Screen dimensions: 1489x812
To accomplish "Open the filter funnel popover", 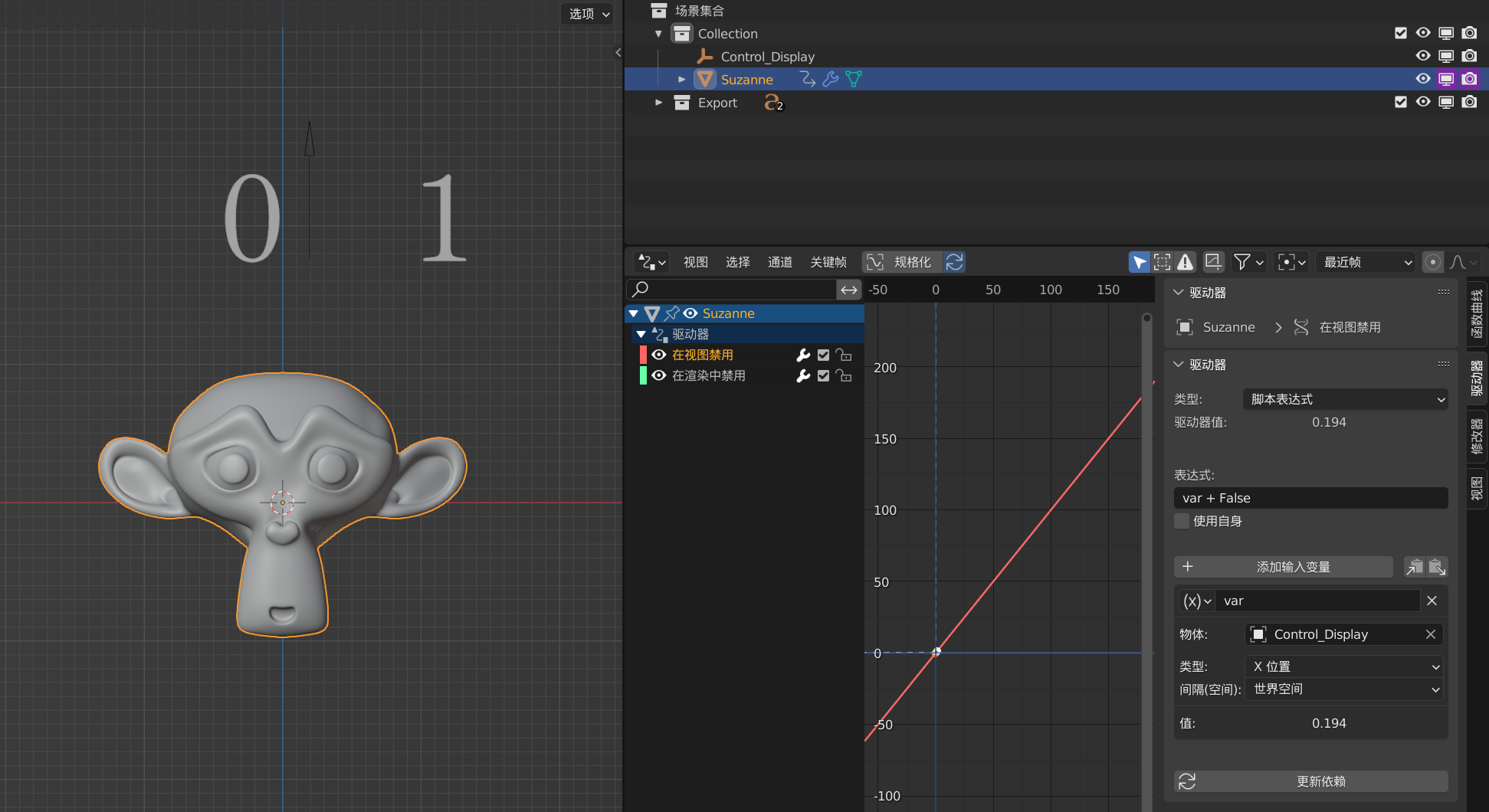I will click(1248, 262).
